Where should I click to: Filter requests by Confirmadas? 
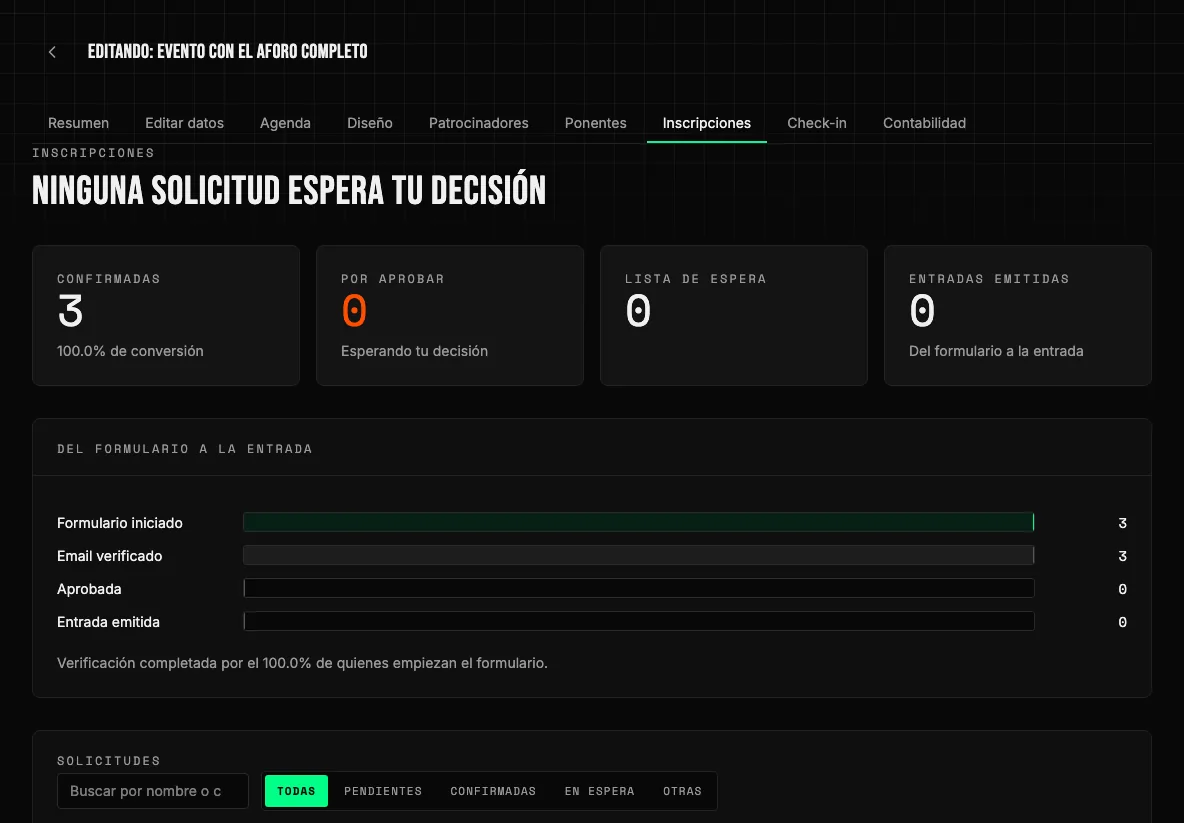coord(493,791)
